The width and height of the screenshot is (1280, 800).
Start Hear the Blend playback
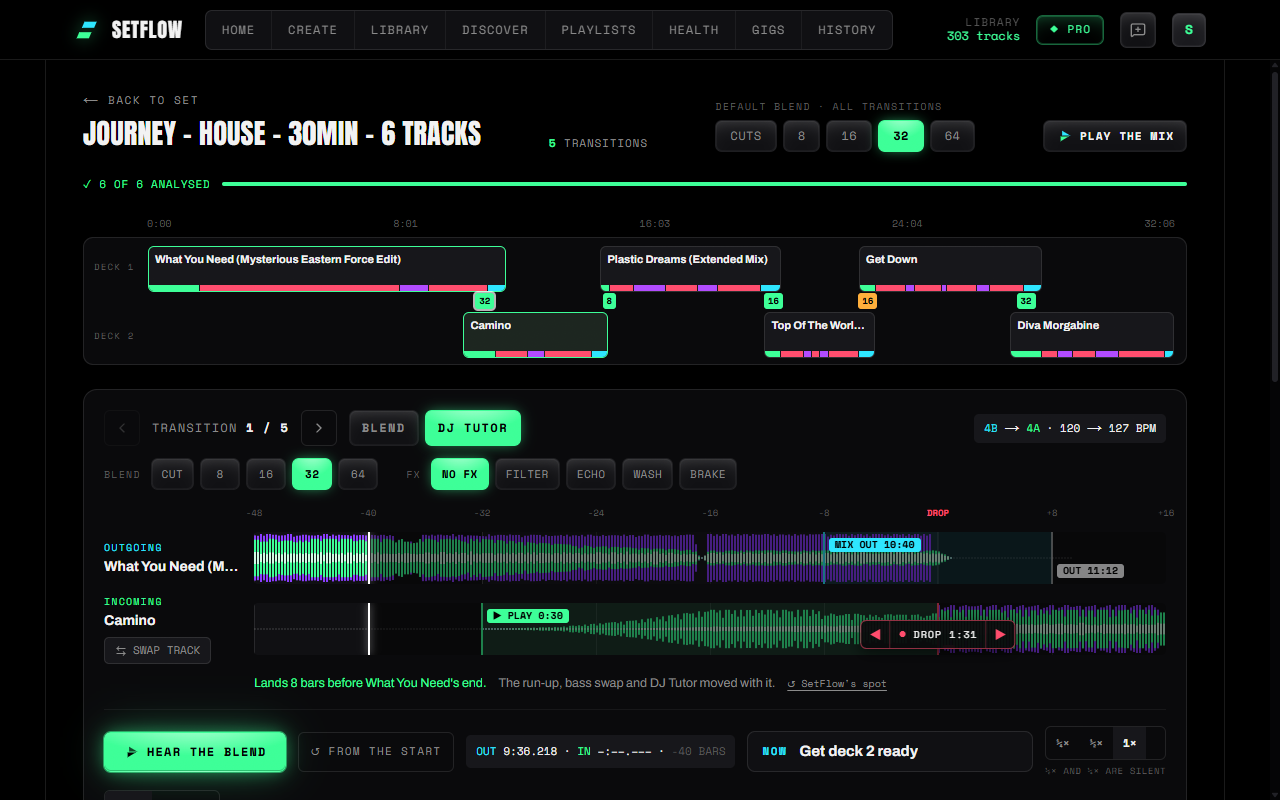(x=195, y=752)
